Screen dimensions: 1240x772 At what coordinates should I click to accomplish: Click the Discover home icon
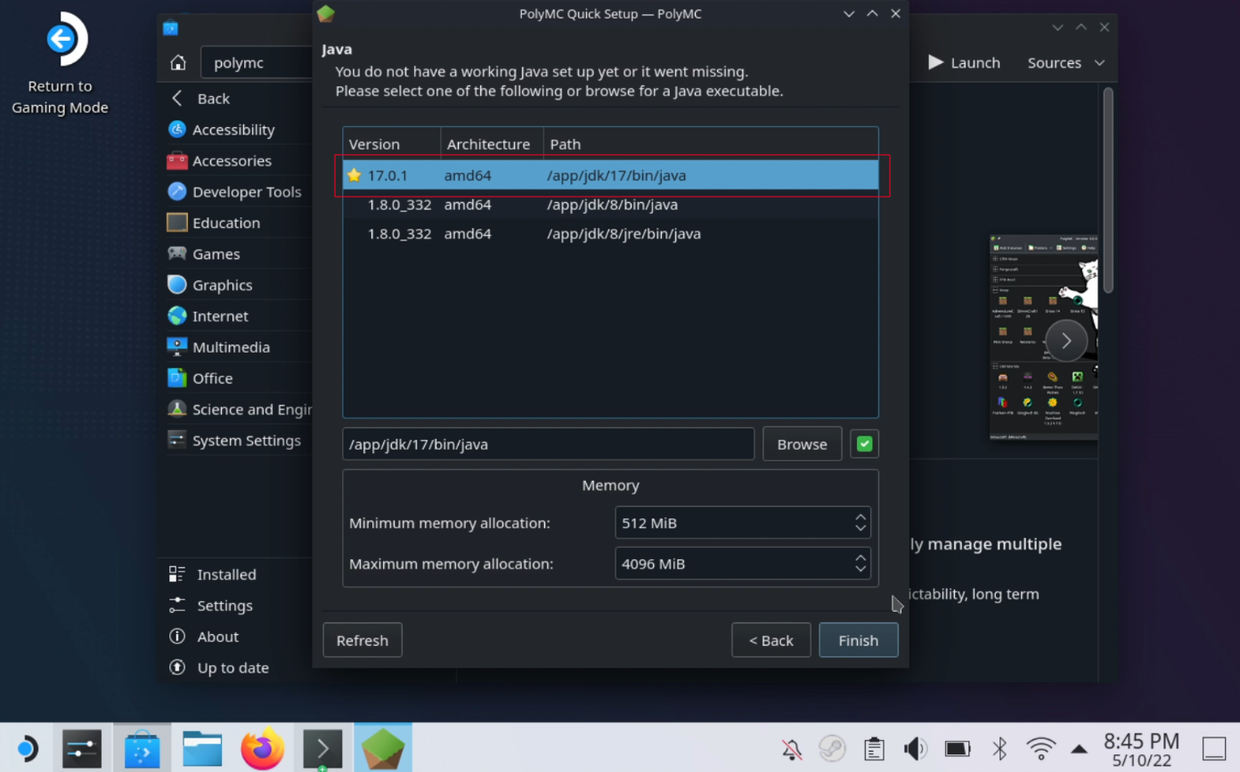click(178, 63)
